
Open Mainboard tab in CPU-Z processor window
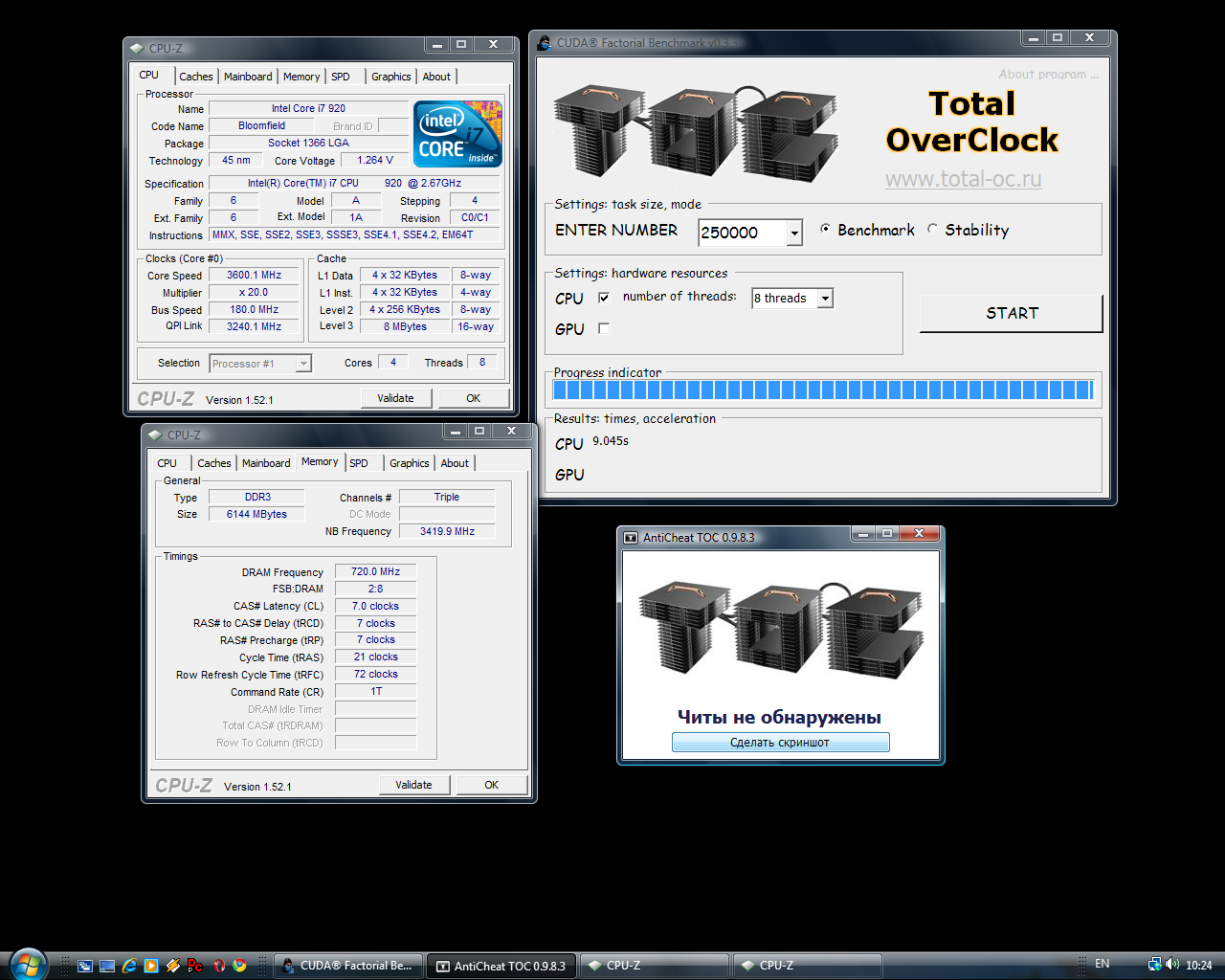248,77
